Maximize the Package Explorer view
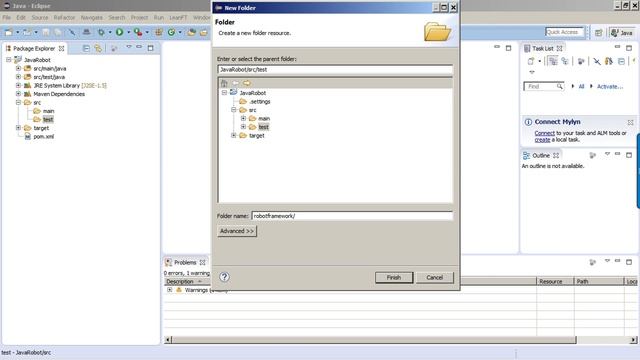Viewport: 640px width, 360px height. tap(151, 48)
